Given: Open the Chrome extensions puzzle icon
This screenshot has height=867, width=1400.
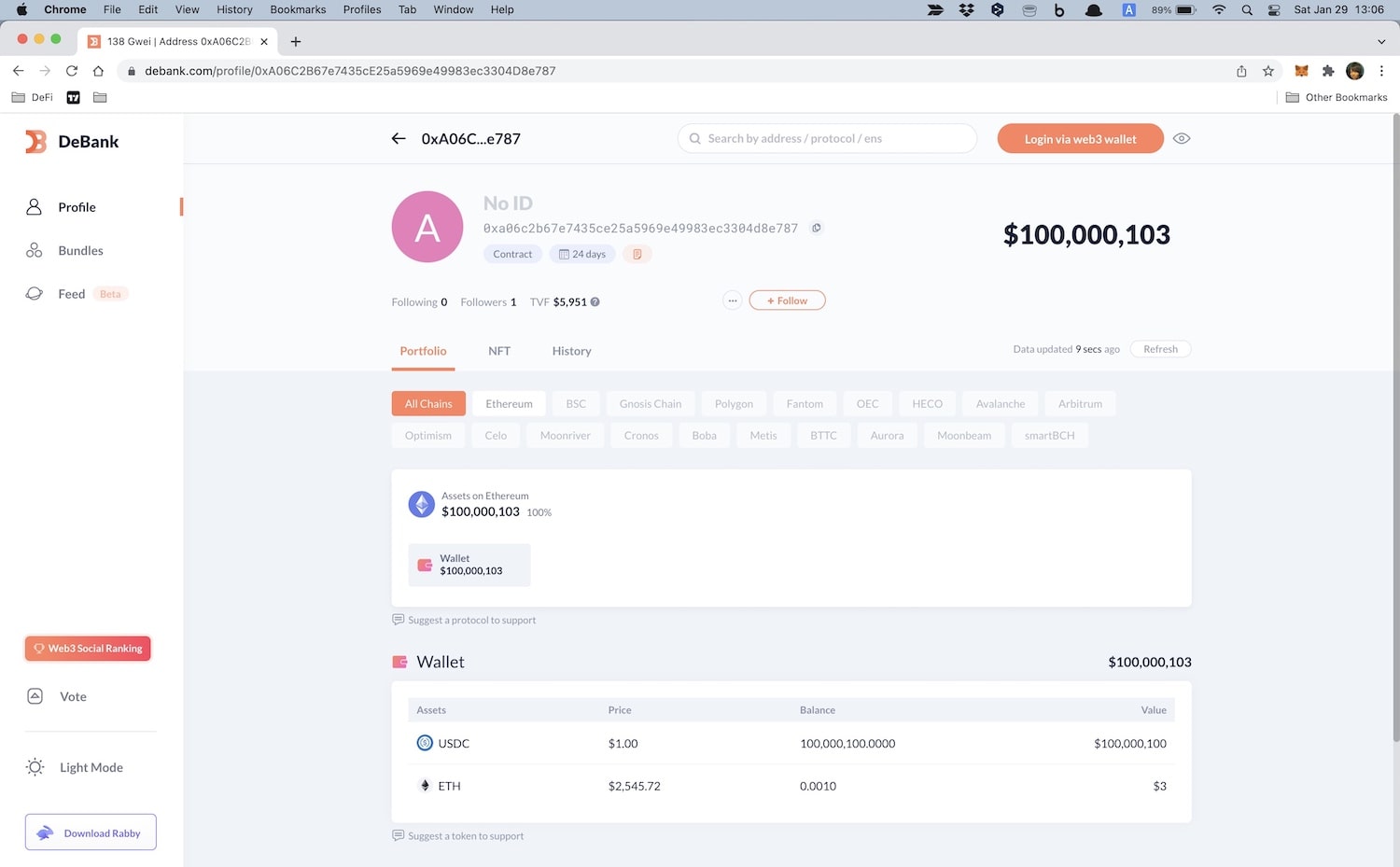Looking at the screenshot, I should tap(1328, 71).
